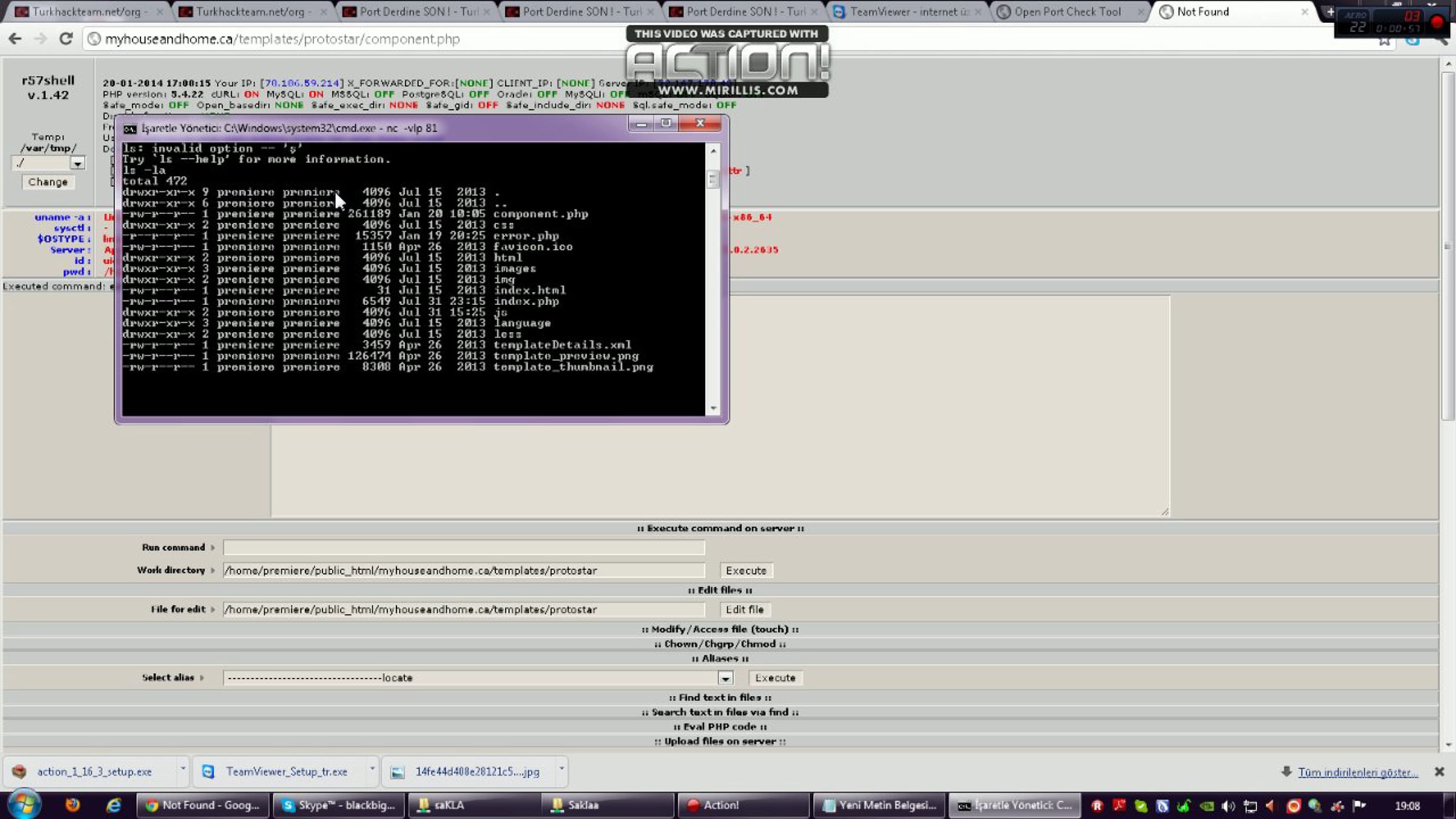The width and height of the screenshot is (1456, 819).
Task: Click the Edit file button
Action: pos(745,610)
